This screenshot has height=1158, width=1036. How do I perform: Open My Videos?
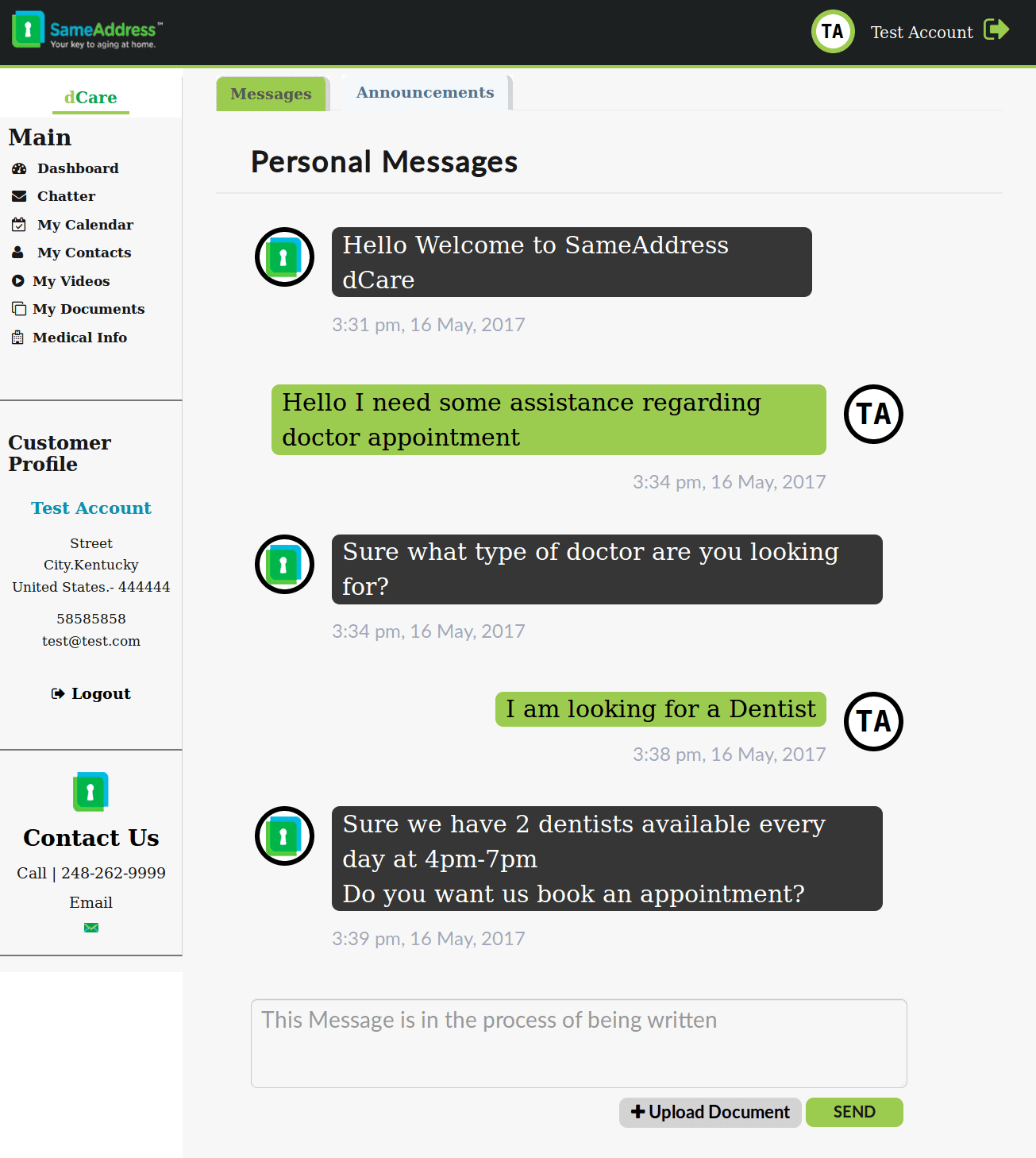click(x=71, y=281)
